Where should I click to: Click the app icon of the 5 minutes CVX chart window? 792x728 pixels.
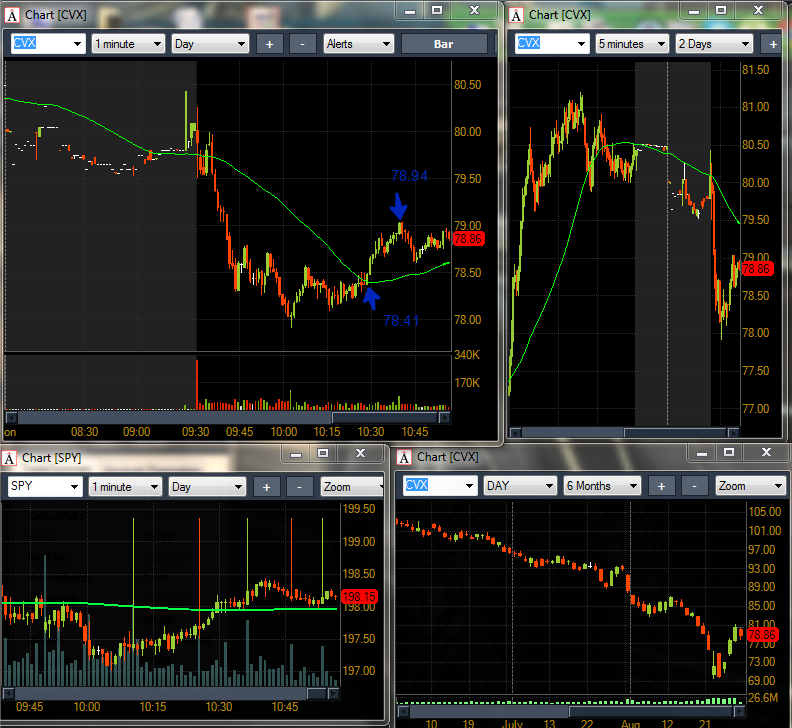pyautogui.click(x=516, y=16)
